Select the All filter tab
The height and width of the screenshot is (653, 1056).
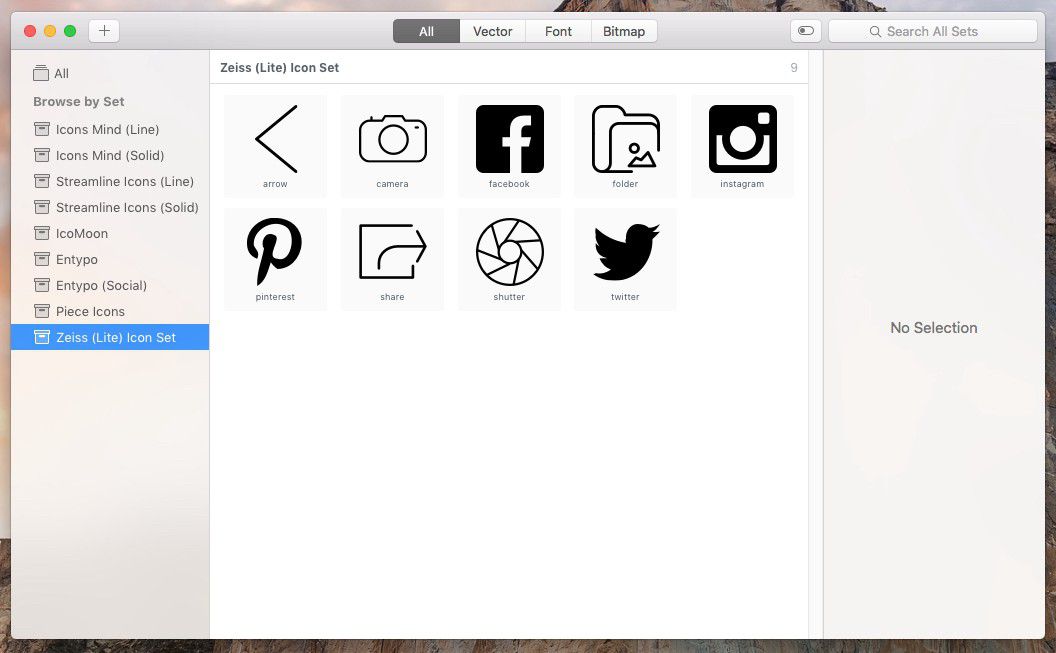coord(426,31)
